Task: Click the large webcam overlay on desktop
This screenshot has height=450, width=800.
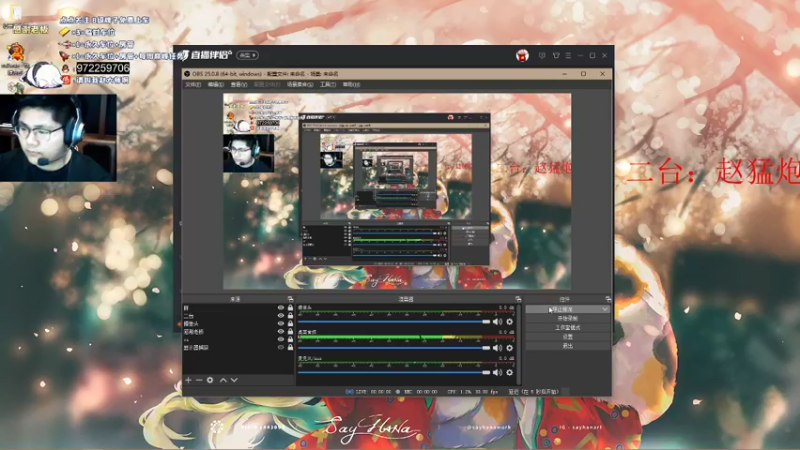Action: tap(58, 138)
